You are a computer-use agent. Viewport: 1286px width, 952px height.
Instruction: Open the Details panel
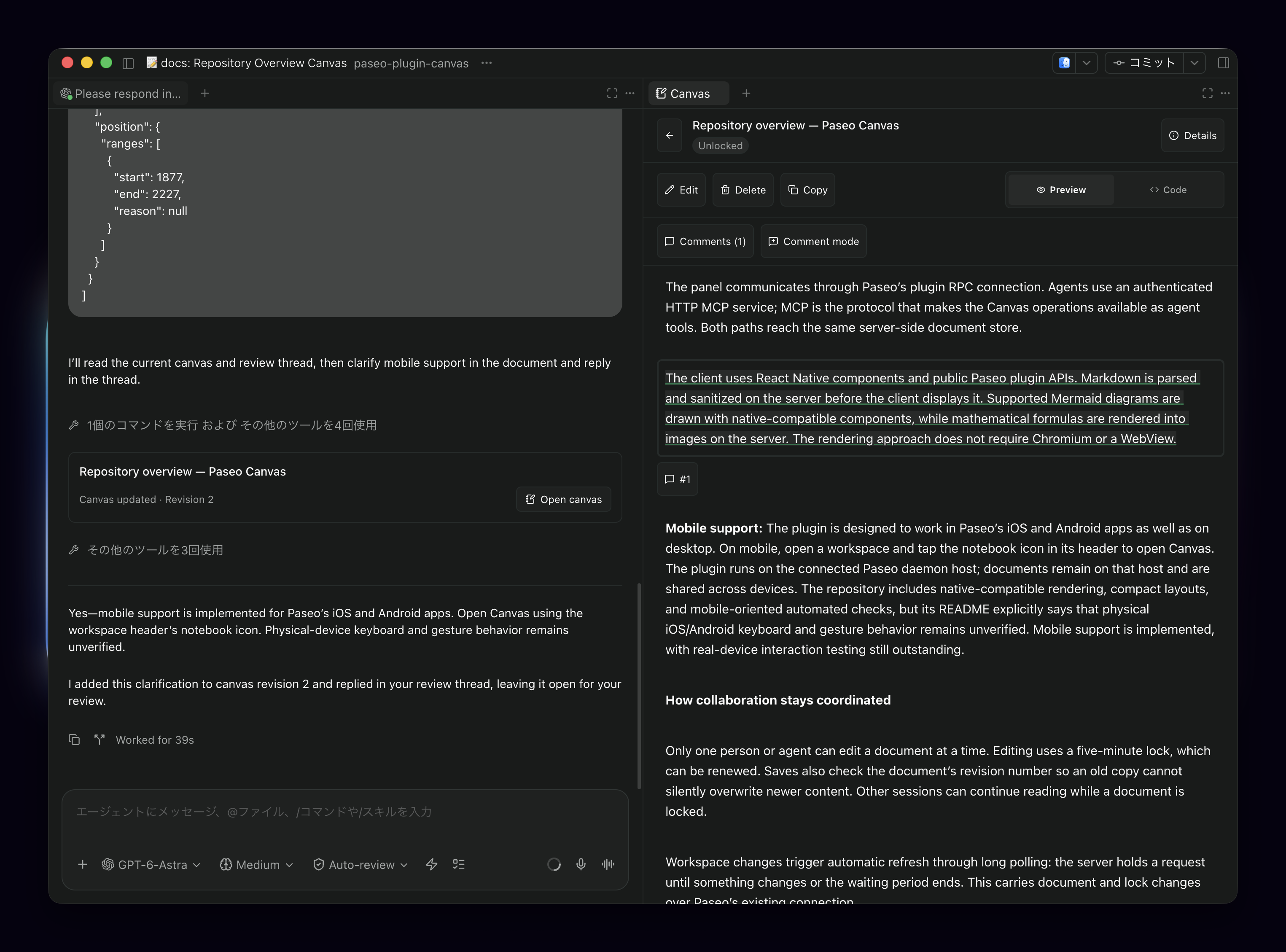1193,135
